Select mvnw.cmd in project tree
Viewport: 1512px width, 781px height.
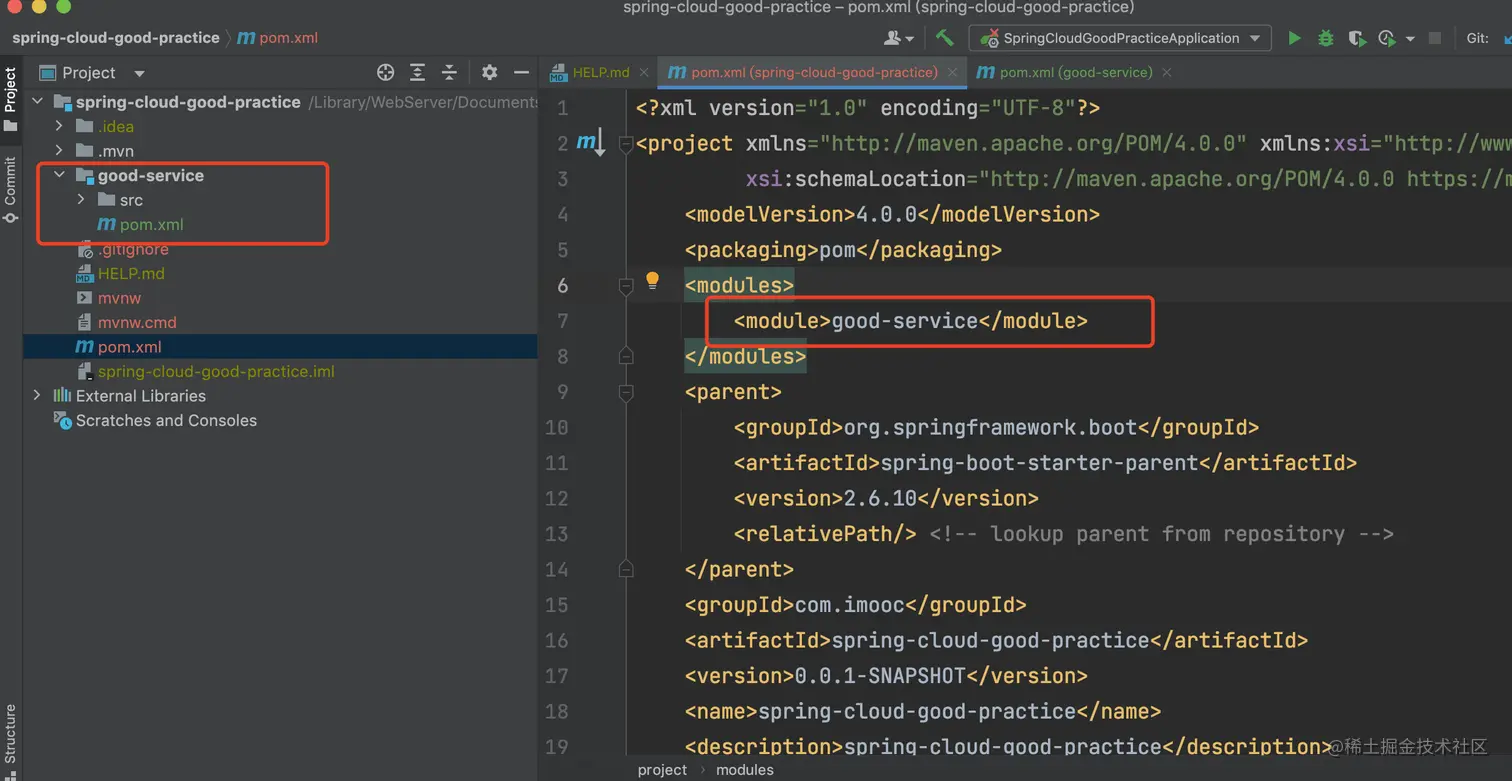coord(137,322)
